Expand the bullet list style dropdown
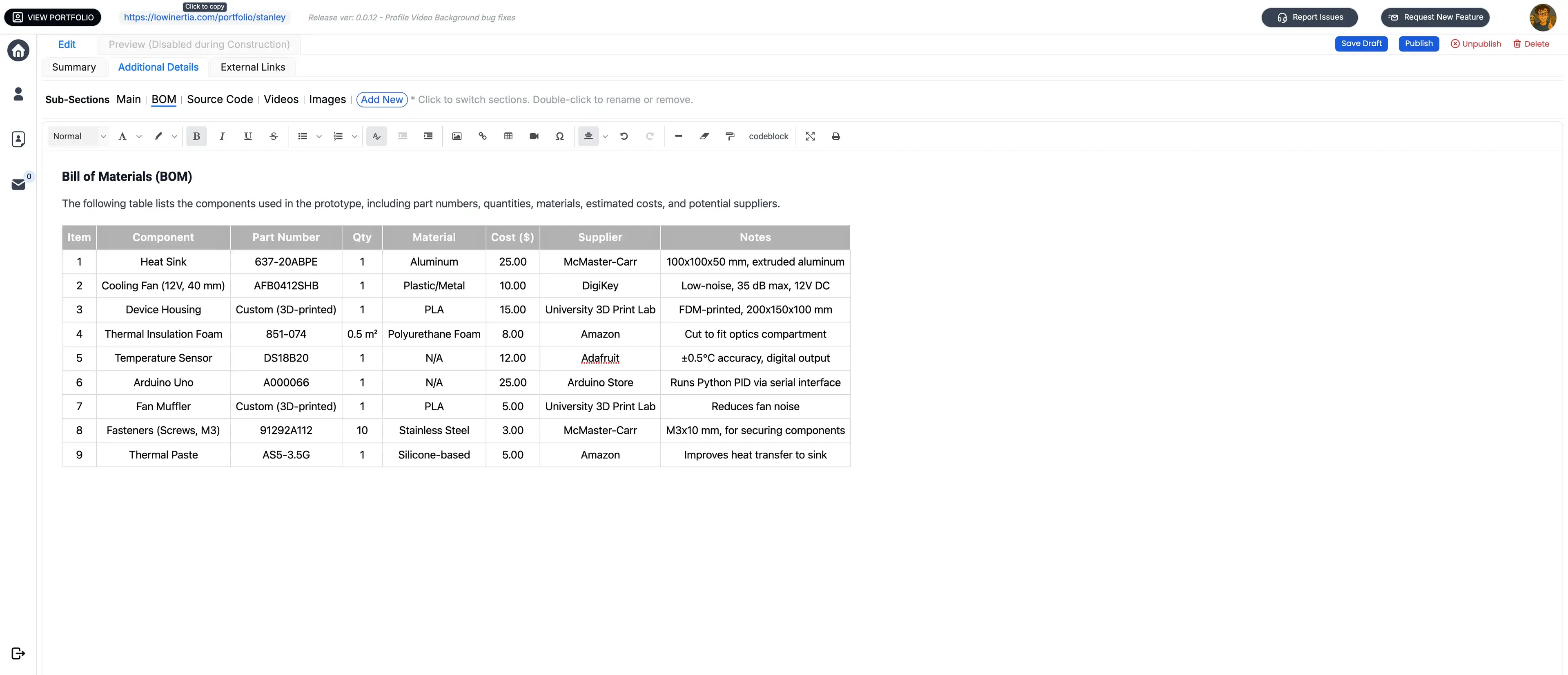The image size is (1568, 675). (319, 136)
